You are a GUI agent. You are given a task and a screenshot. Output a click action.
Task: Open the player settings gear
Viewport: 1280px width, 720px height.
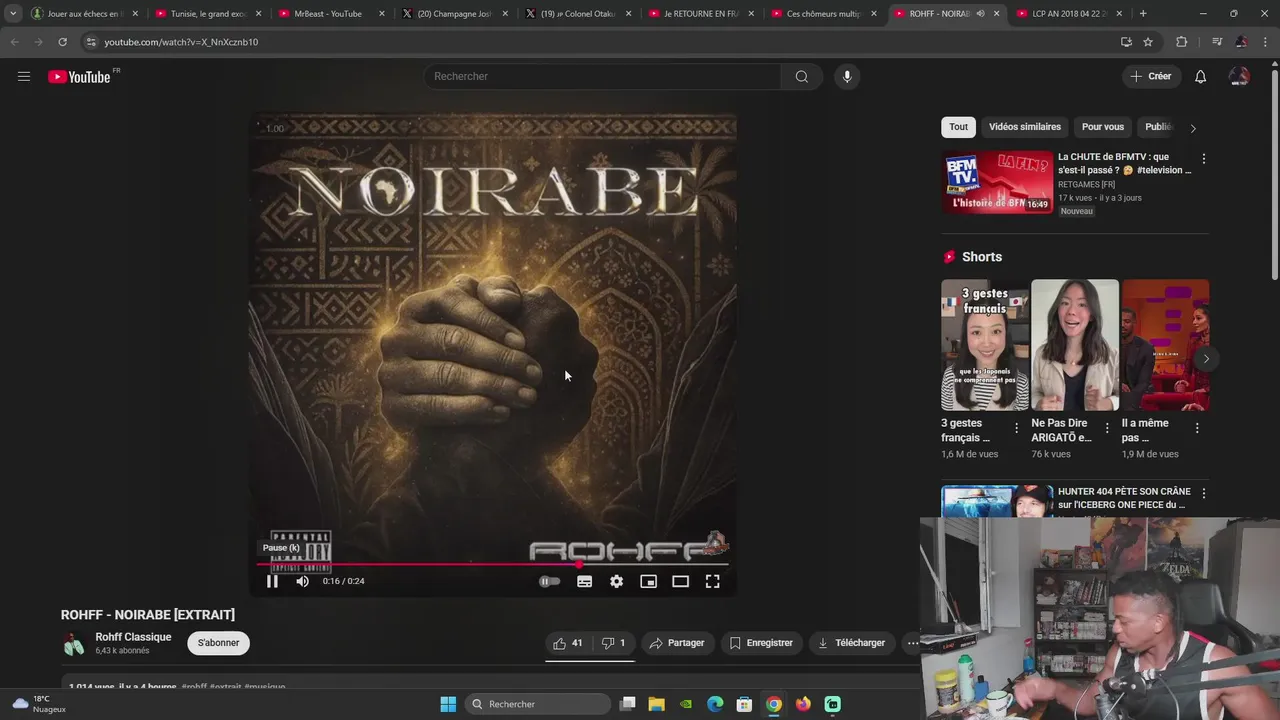617,581
